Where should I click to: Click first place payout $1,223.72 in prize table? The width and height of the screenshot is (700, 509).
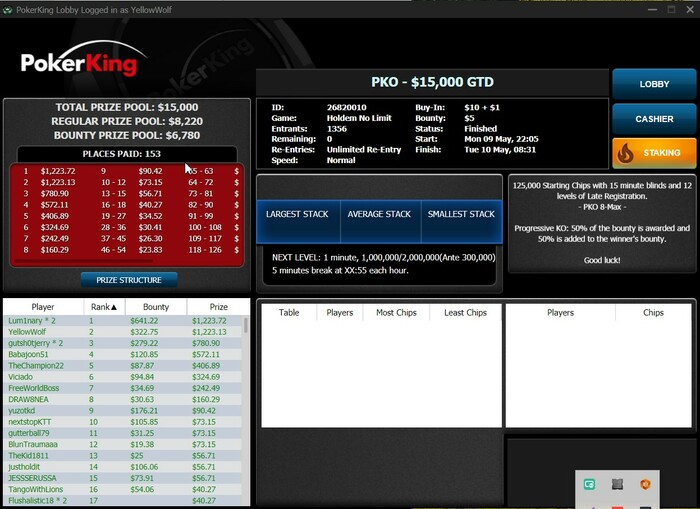click(x=58, y=171)
